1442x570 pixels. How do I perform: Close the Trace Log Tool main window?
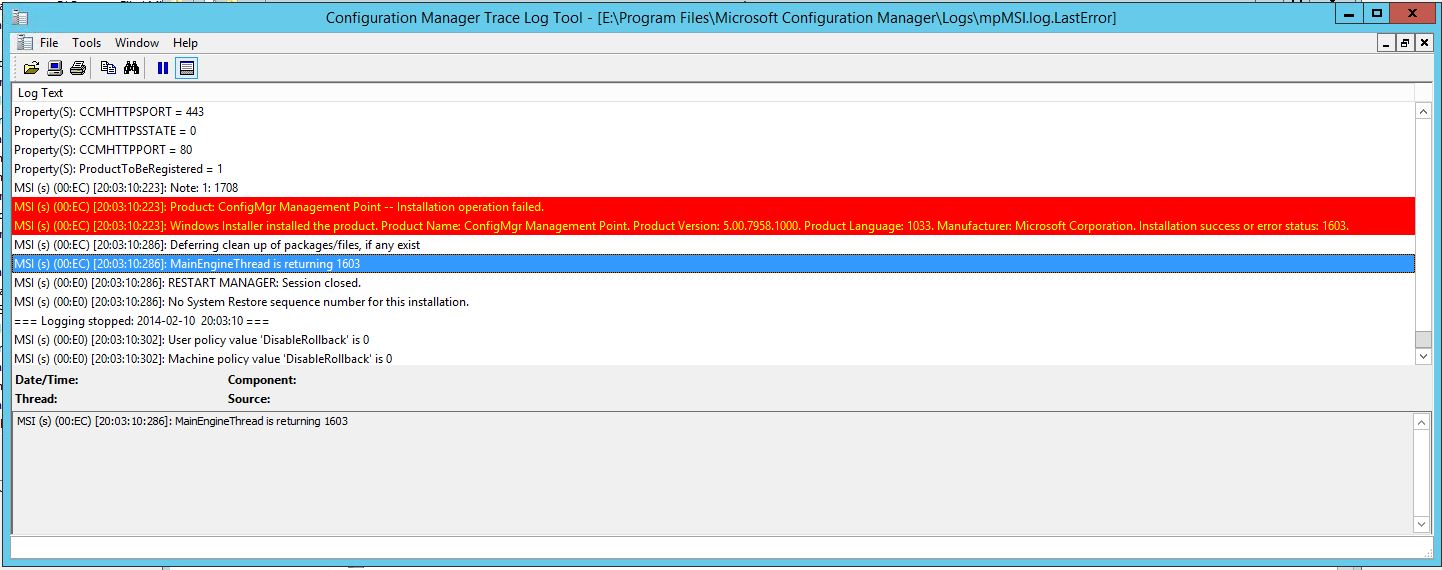pyautogui.click(x=1413, y=13)
